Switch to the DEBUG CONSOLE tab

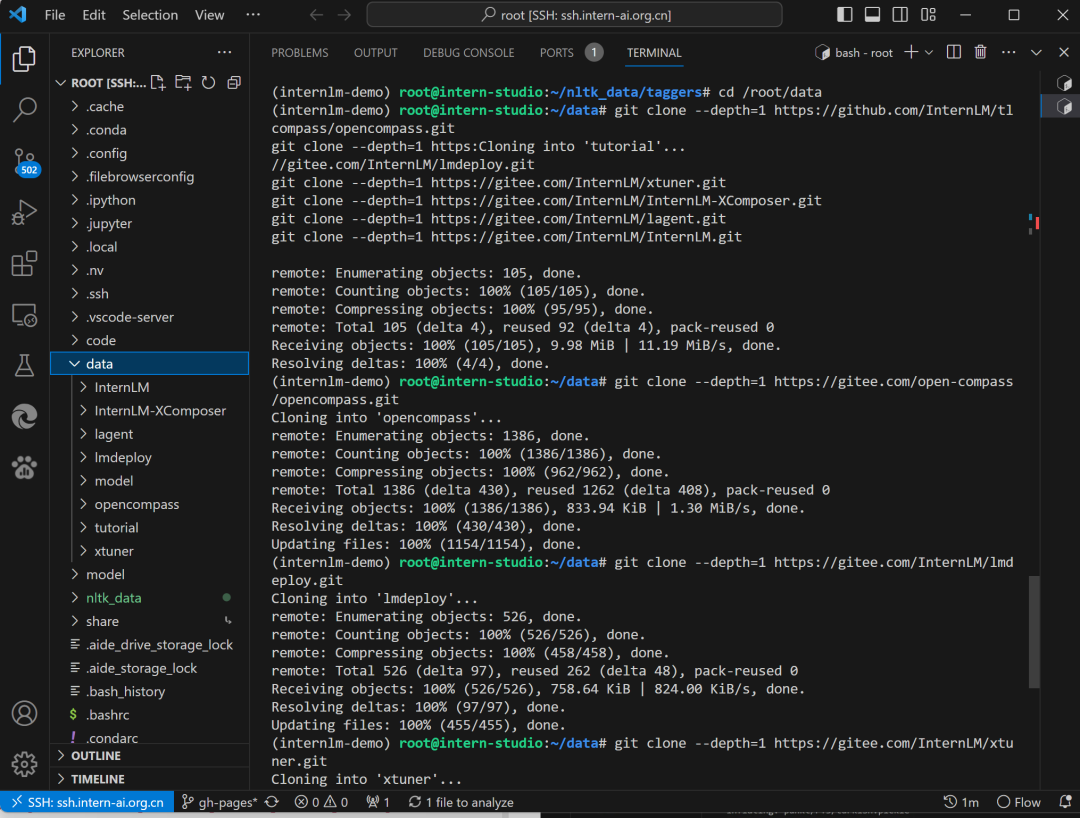(468, 52)
